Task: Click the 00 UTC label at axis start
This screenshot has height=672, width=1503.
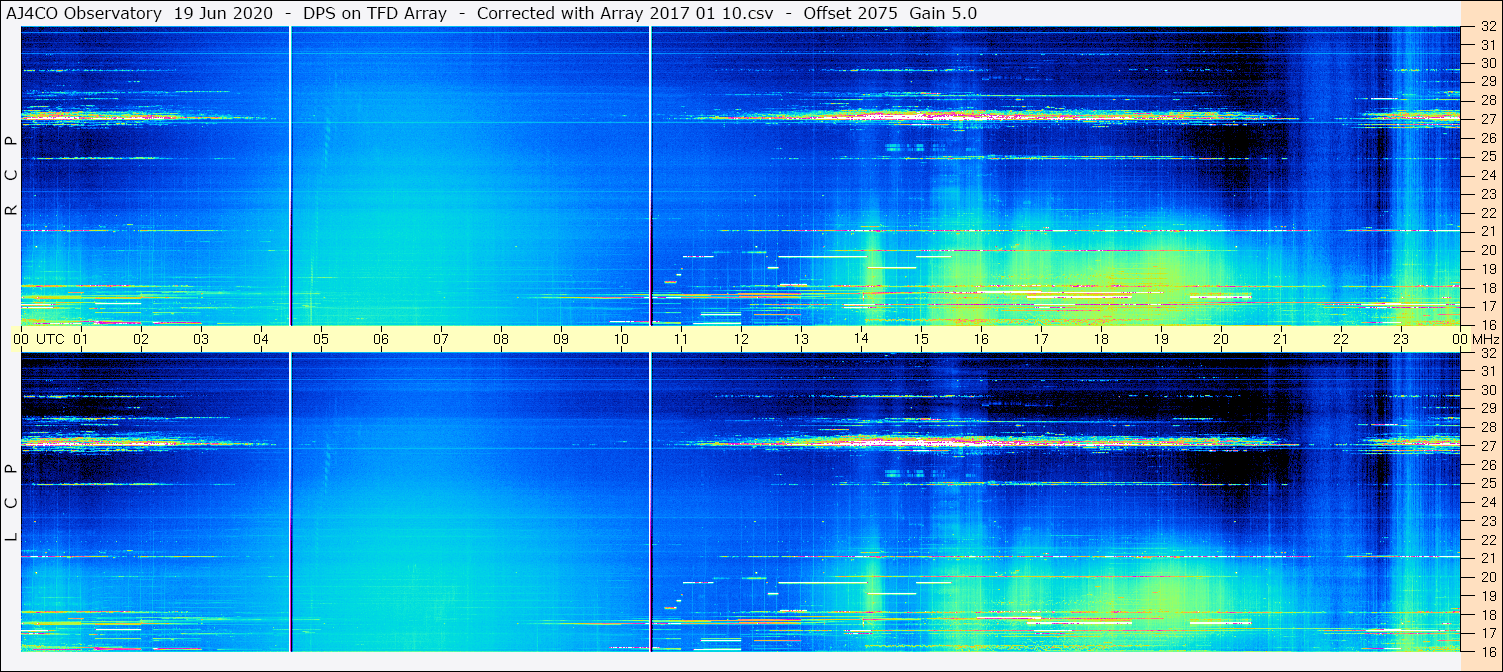Action: click(40, 339)
